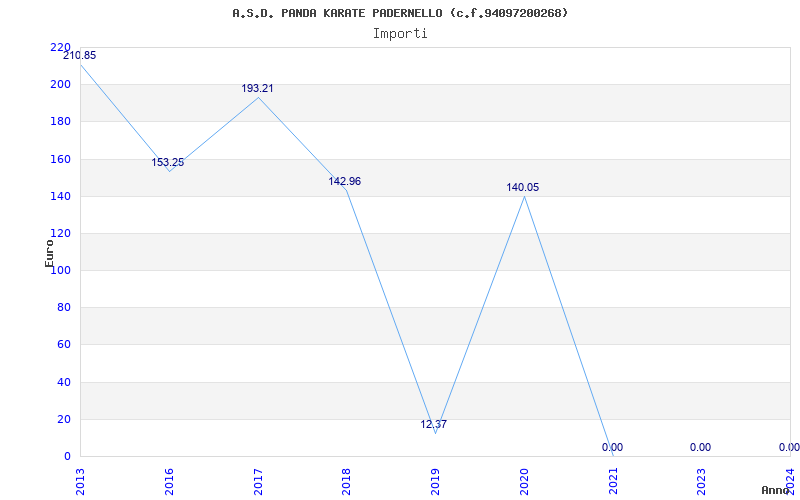Click the 2013 x-axis label
The image size is (800, 500).
(x=81, y=482)
